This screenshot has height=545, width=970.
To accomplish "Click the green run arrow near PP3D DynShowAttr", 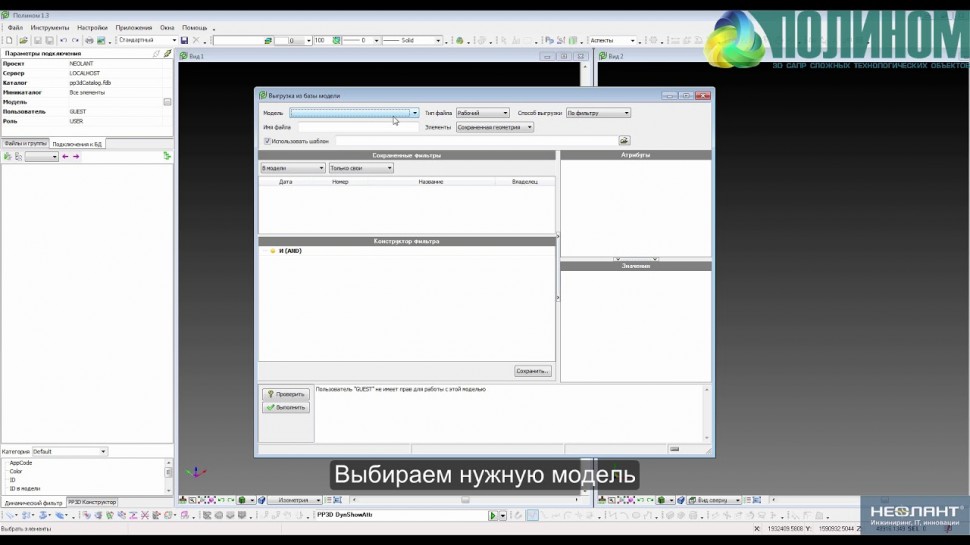I will 492,515.
